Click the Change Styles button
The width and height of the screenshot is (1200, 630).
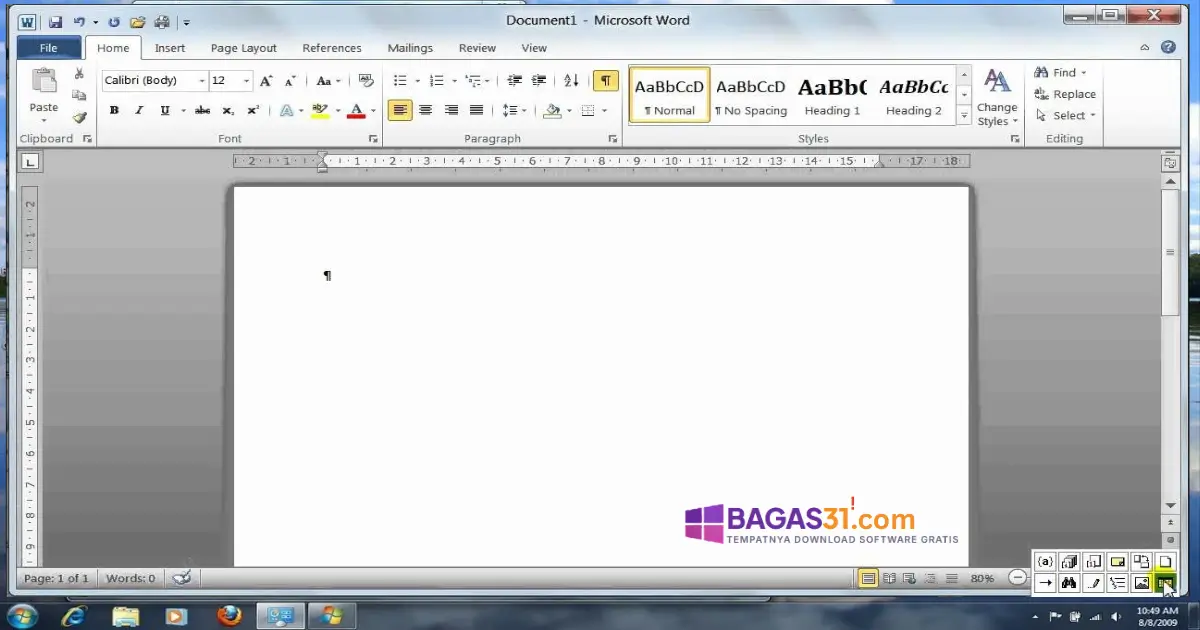997,98
